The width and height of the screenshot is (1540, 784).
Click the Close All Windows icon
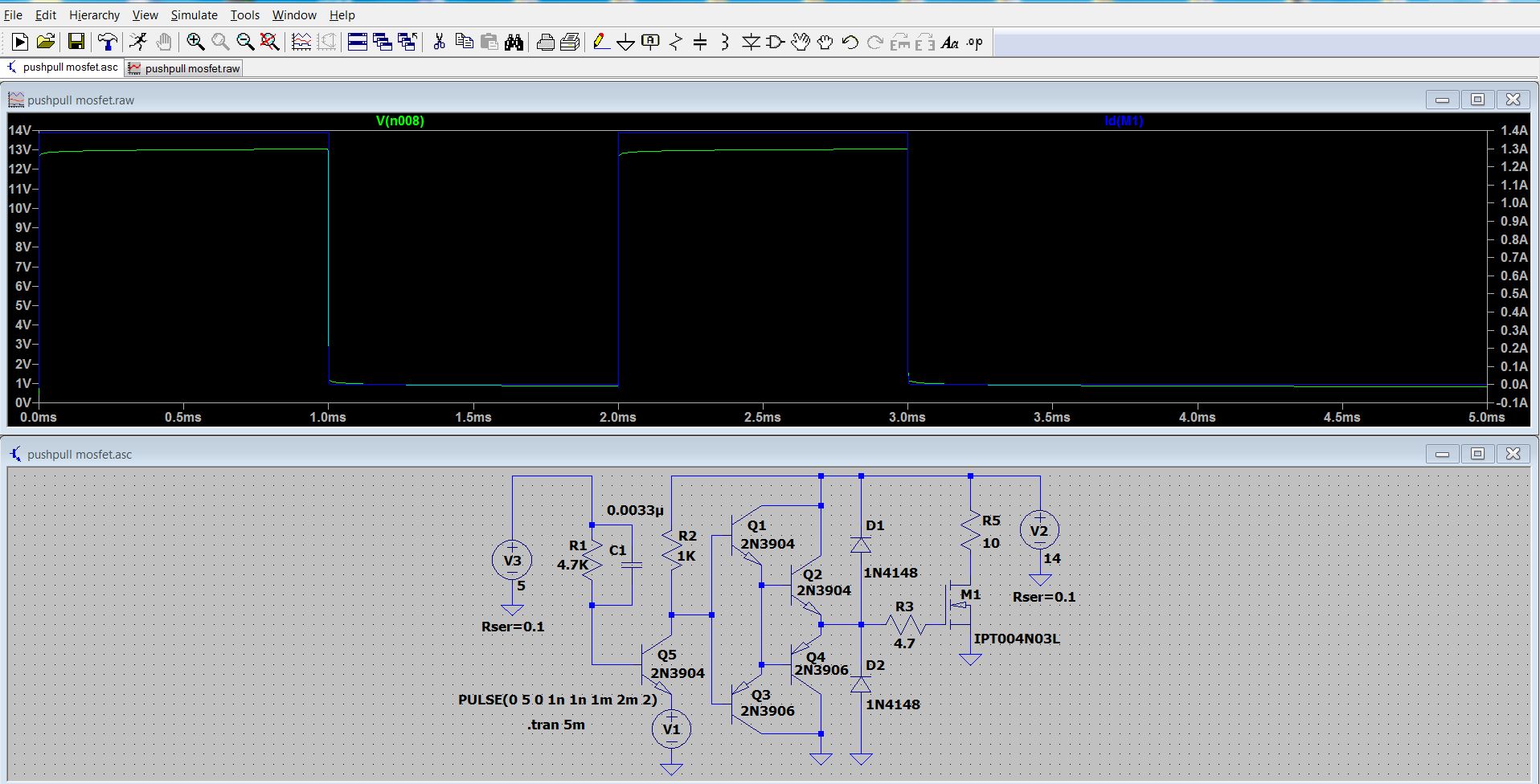click(408, 42)
